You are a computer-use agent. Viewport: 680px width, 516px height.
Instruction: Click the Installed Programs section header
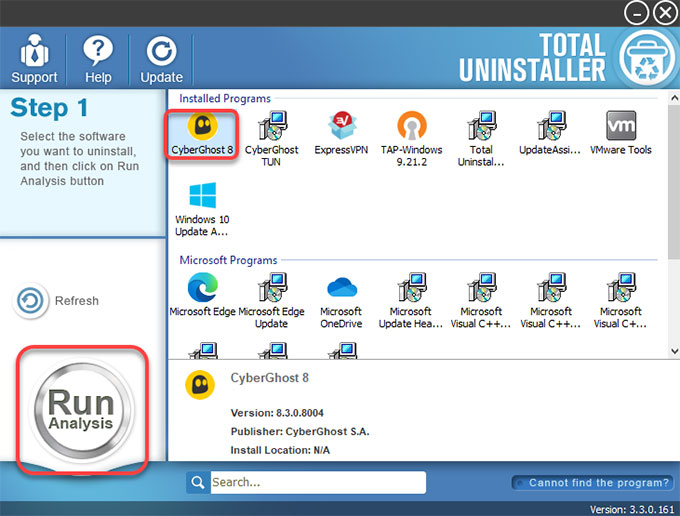pos(225,98)
